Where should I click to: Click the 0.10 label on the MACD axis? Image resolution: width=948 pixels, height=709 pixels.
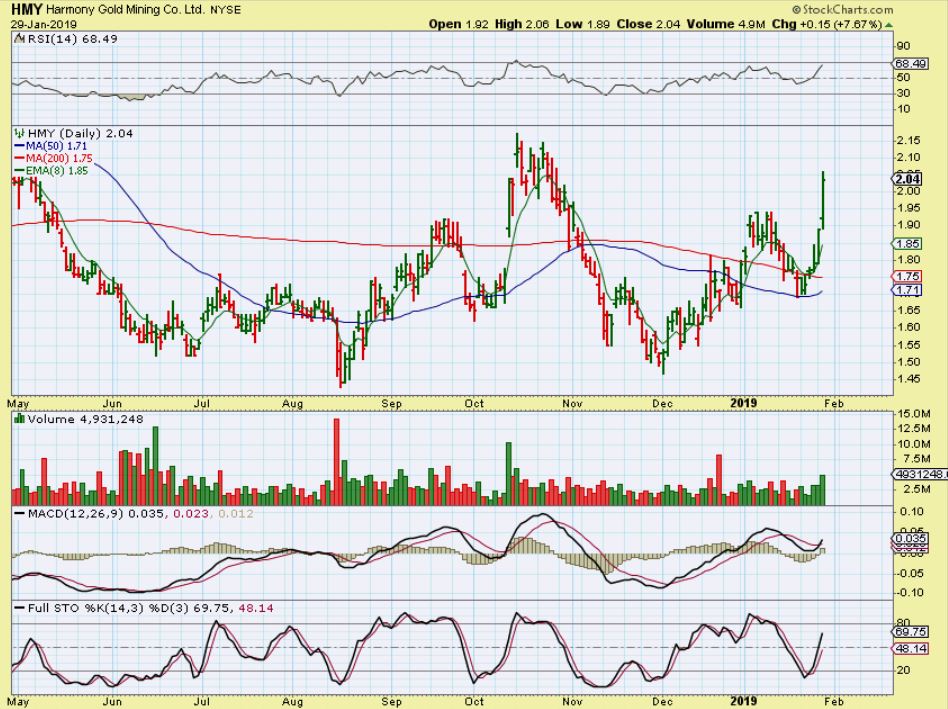tap(911, 512)
